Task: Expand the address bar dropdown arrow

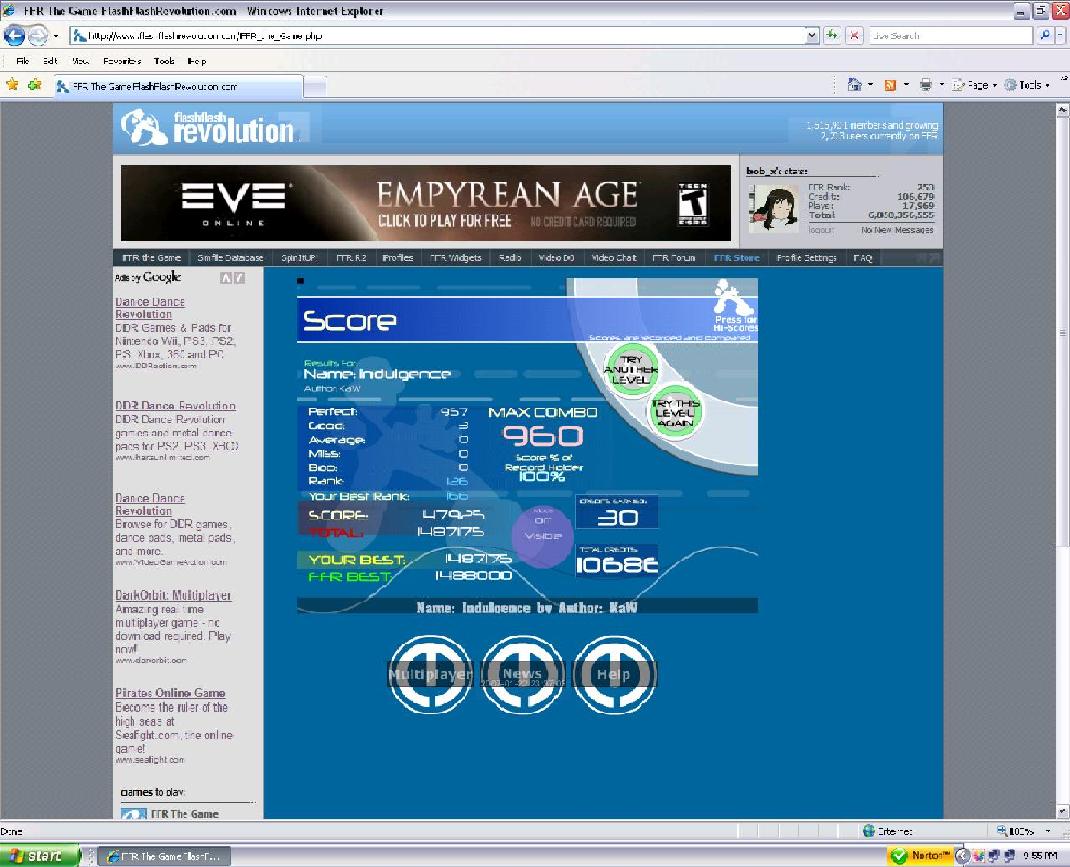Action: click(x=811, y=35)
